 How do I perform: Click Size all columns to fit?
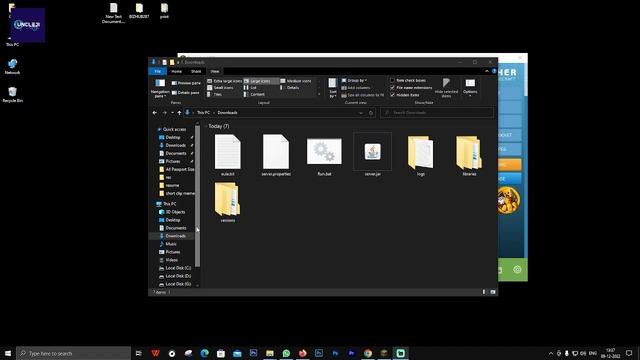(x=362, y=95)
